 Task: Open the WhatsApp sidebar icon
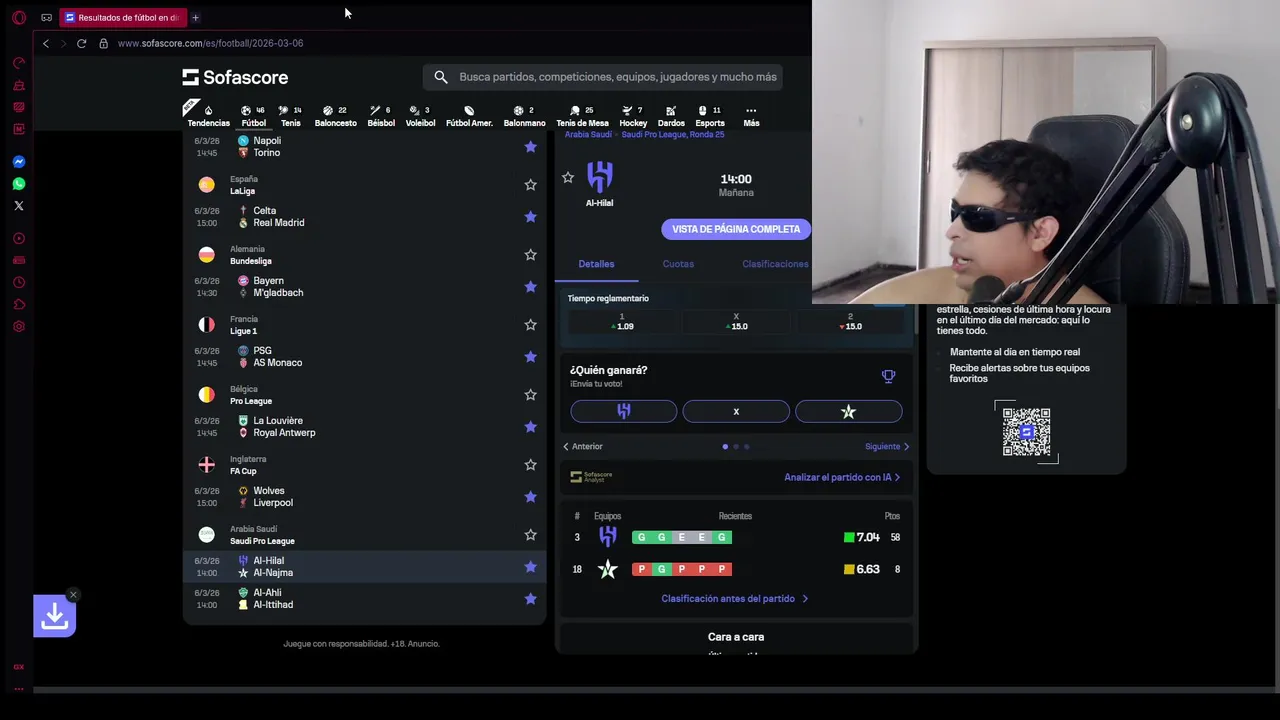18,183
